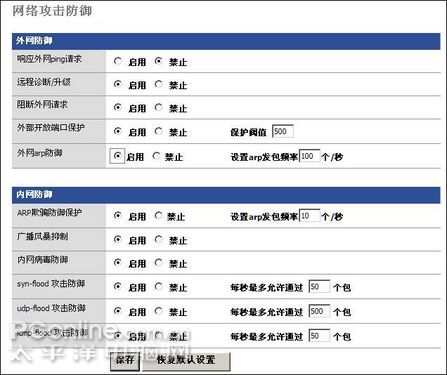Viewport: 447px width, 375px height.
Task: Select 禁止 for 外网arp防御
Action: (156, 156)
